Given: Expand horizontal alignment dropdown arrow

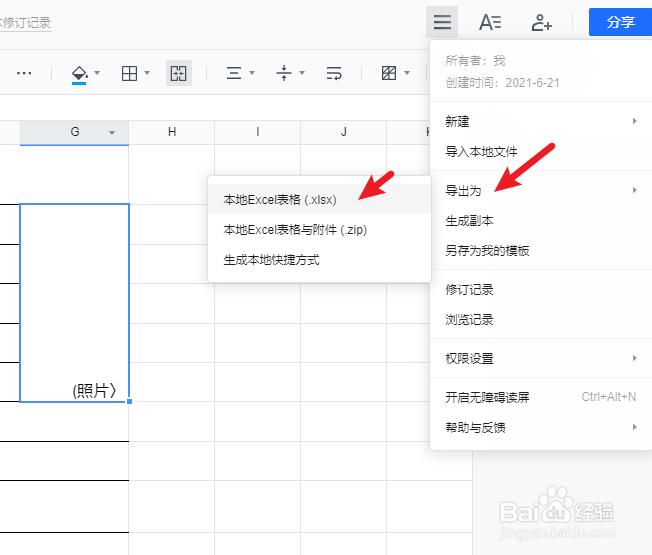Looking at the screenshot, I should [252, 73].
